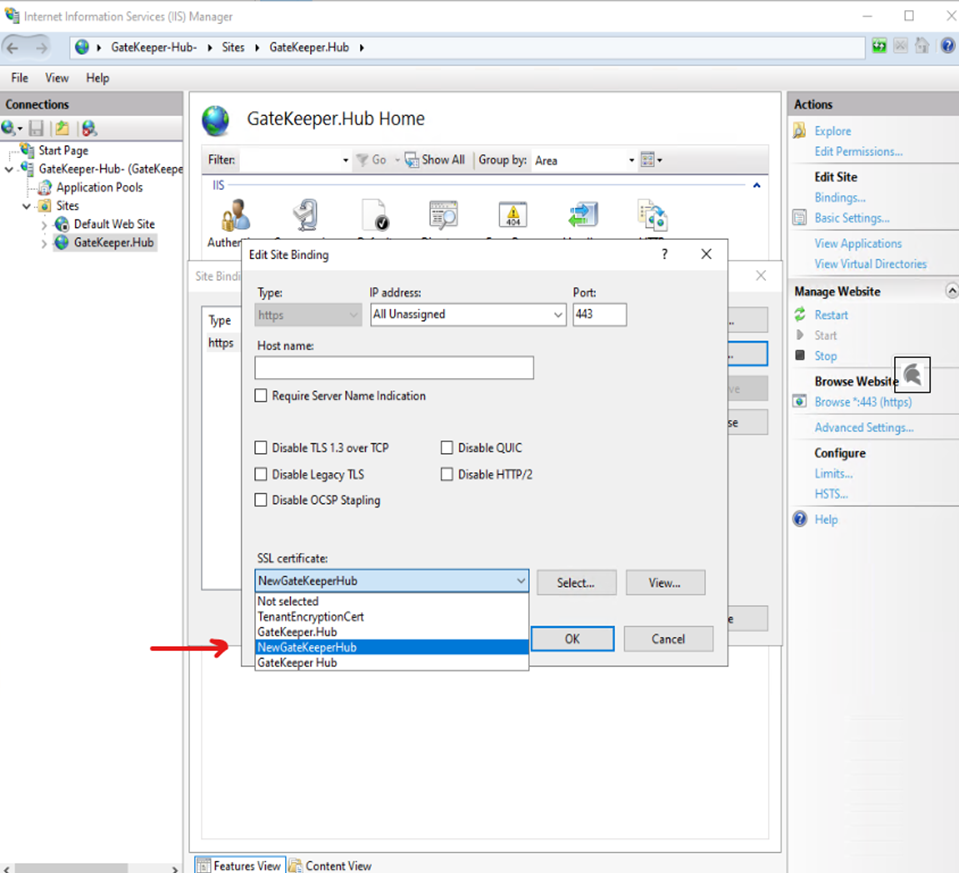Switch to Content View tab

[x=330, y=865]
